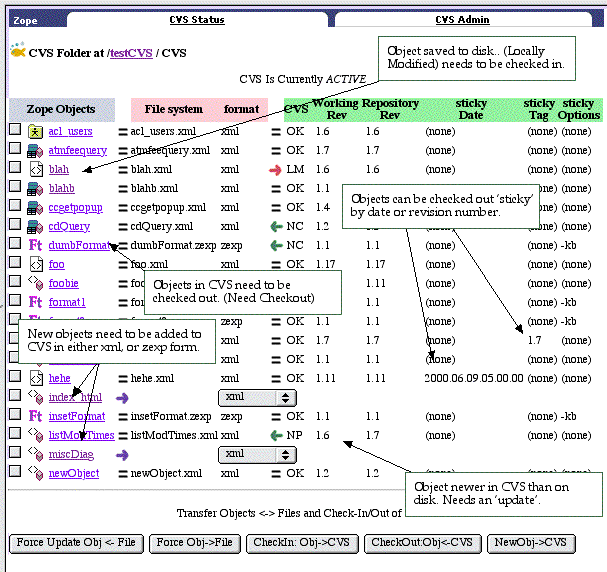The height and width of the screenshot is (572, 607).
Task: Check the acl_users checkbox
Action: pos(15,129)
